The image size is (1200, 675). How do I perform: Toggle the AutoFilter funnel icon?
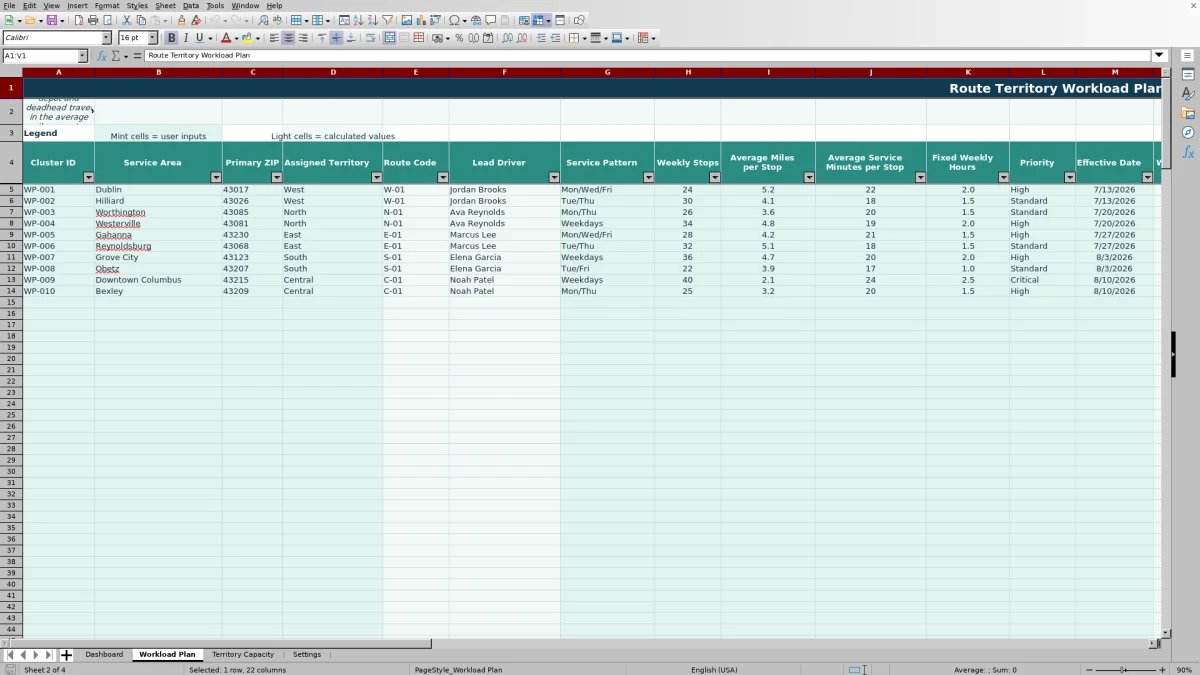(387, 20)
